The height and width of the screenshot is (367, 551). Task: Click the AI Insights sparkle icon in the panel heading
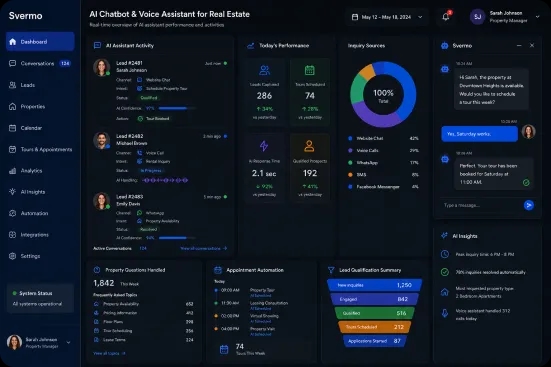pyautogui.click(x=444, y=236)
